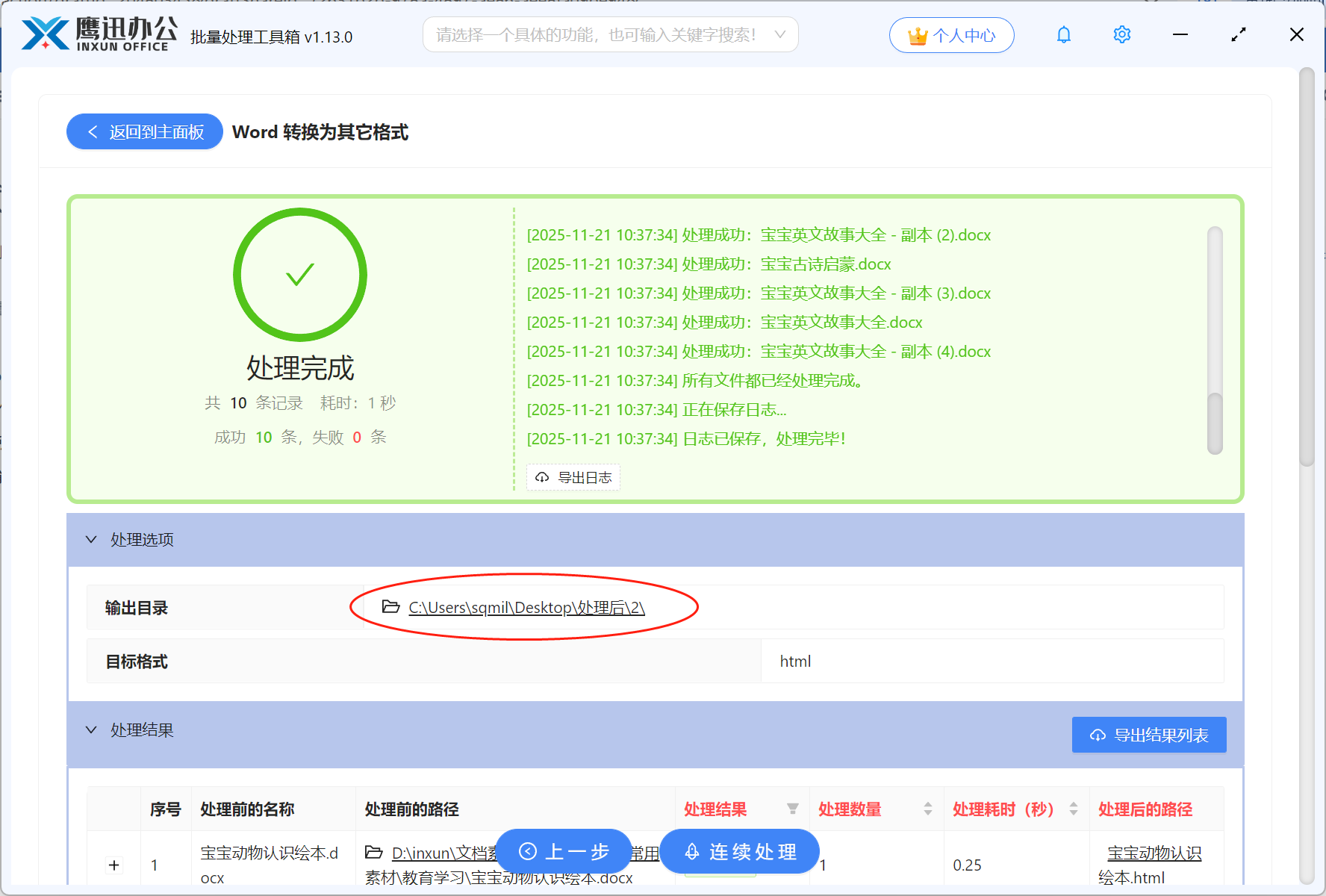The height and width of the screenshot is (896, 1326).
Task: Open the filter icon on 处理结果 column
Action: point(793,809)
